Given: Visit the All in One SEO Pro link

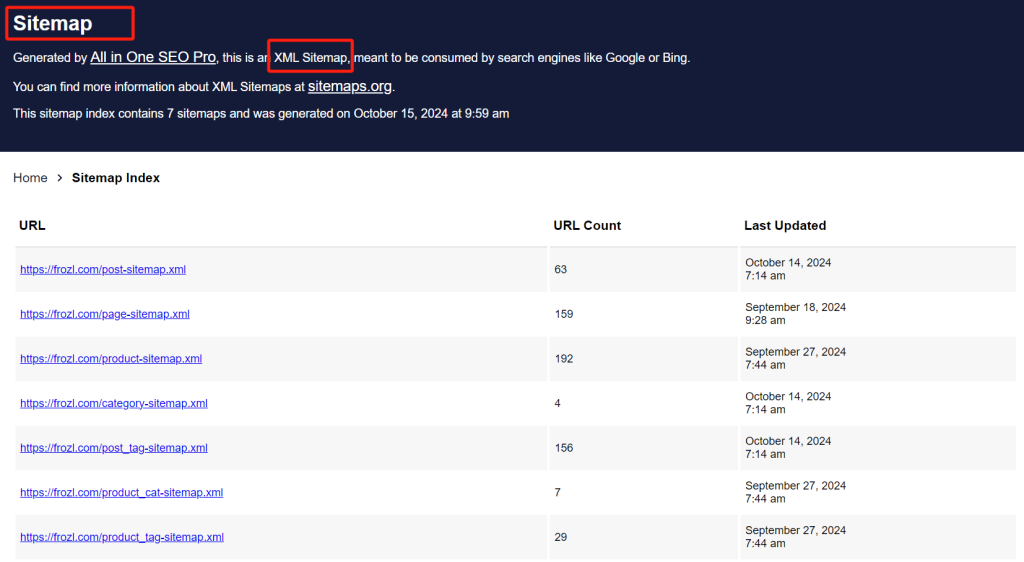Looking at the screenshot, I should pyautogui.click(x=153, y=58).
